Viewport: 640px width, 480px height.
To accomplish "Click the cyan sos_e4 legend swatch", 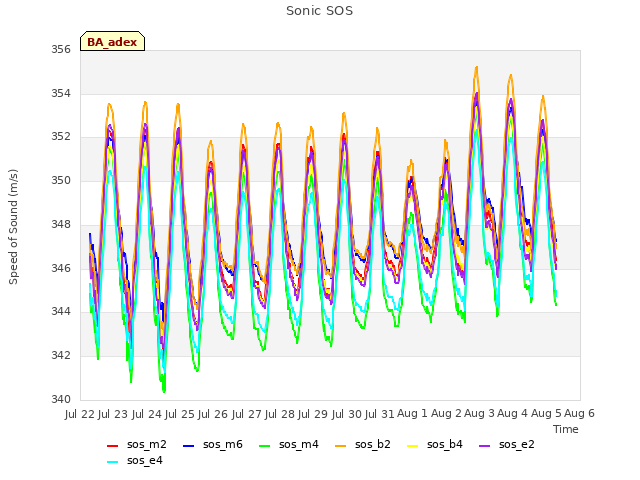I will point(112,462).
